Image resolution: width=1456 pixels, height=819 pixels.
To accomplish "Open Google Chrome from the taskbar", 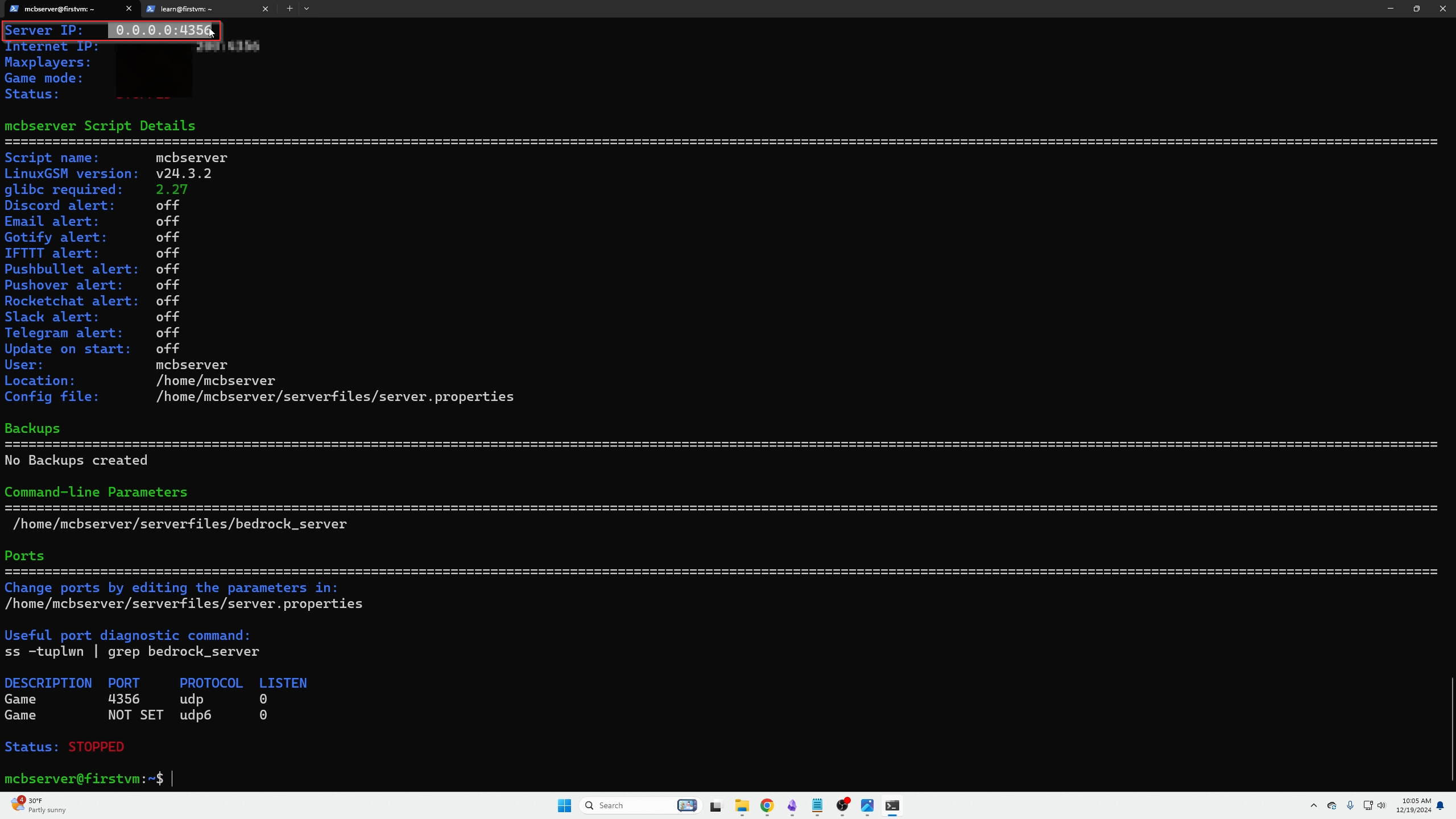I will pyautogui.click(x=767, y=805).
